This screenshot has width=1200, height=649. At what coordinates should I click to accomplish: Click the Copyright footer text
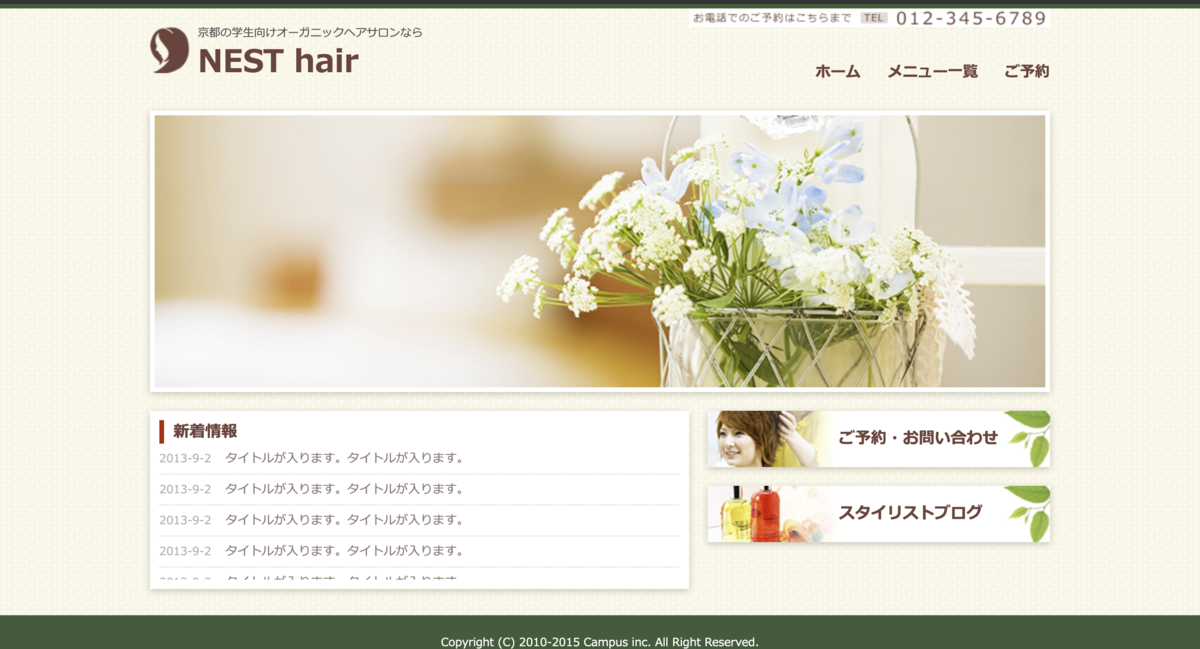point(600,642)
